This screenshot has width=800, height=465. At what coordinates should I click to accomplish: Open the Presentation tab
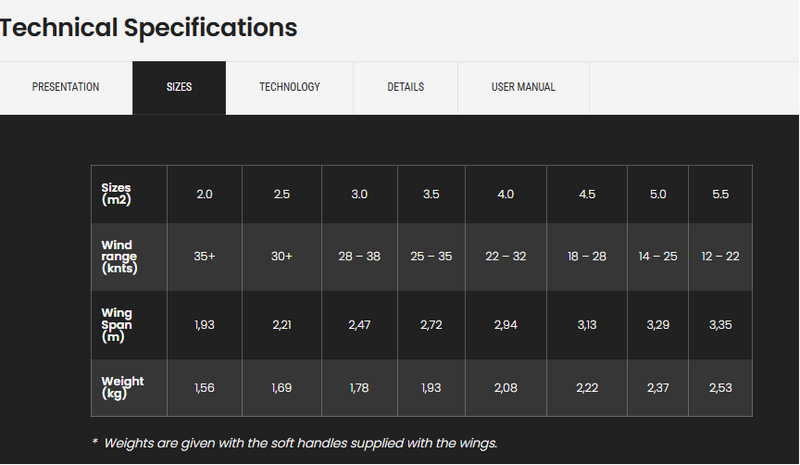point(66,87)
